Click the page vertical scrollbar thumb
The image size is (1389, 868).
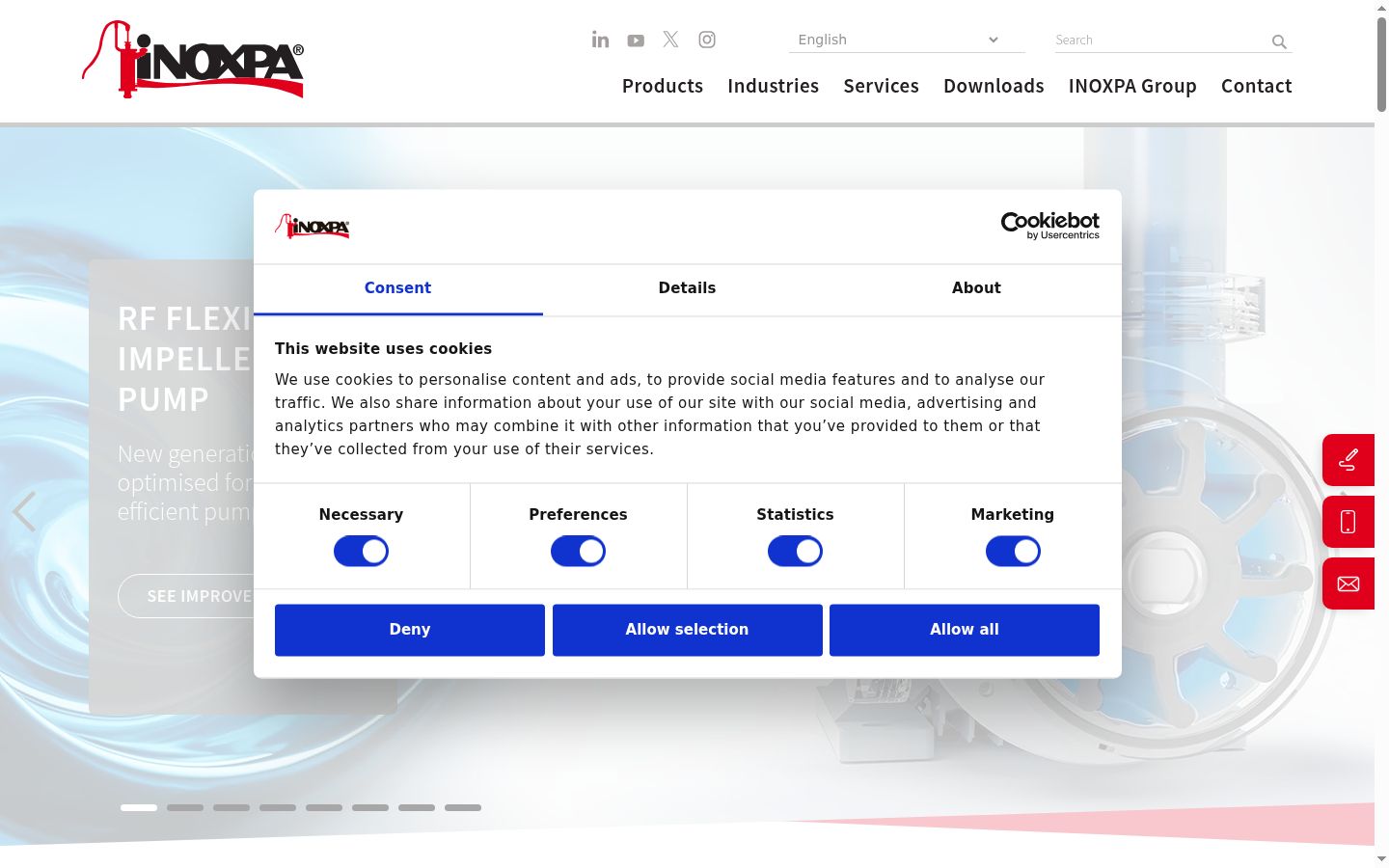pyautogui.click(x=1381, y=63)
